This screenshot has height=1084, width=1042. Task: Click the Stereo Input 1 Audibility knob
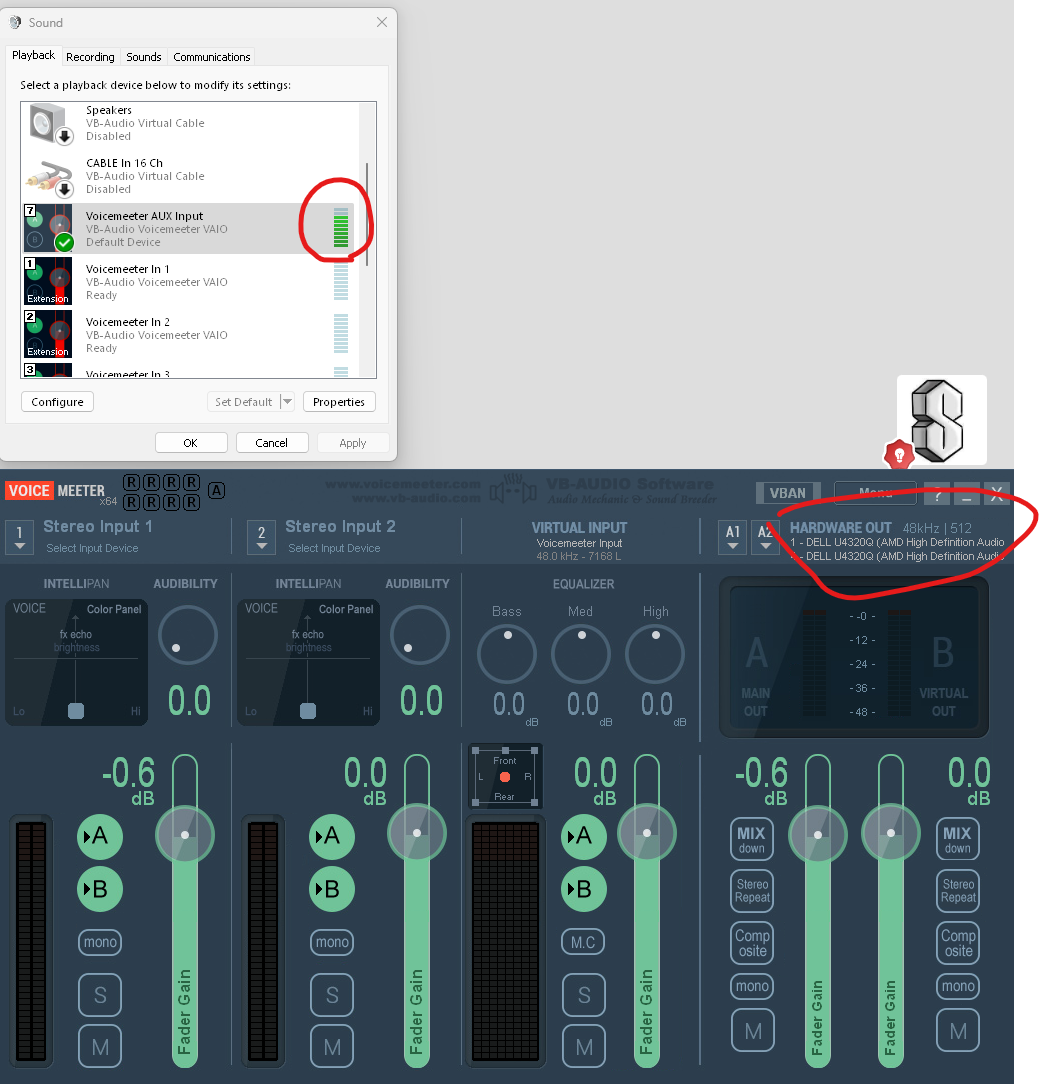(x=188, y=635)
